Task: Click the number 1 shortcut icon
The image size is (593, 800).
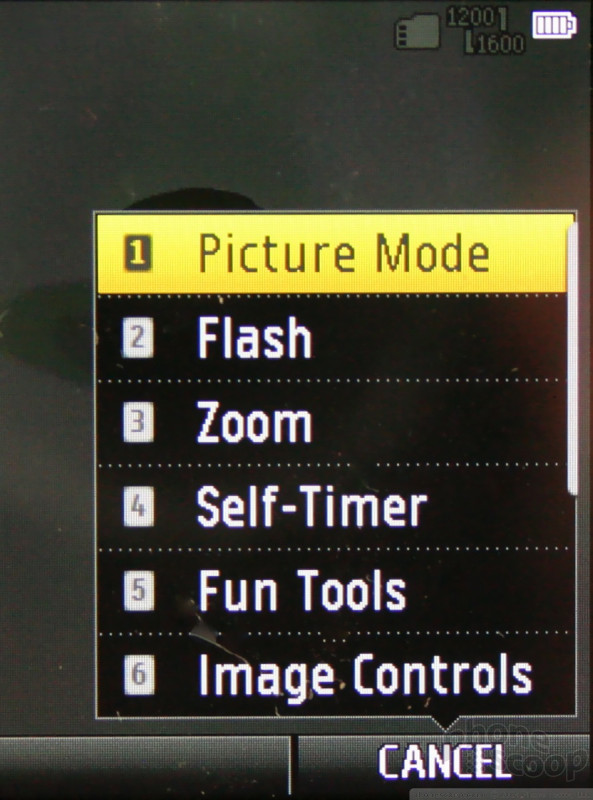Action: pos(138,253)
